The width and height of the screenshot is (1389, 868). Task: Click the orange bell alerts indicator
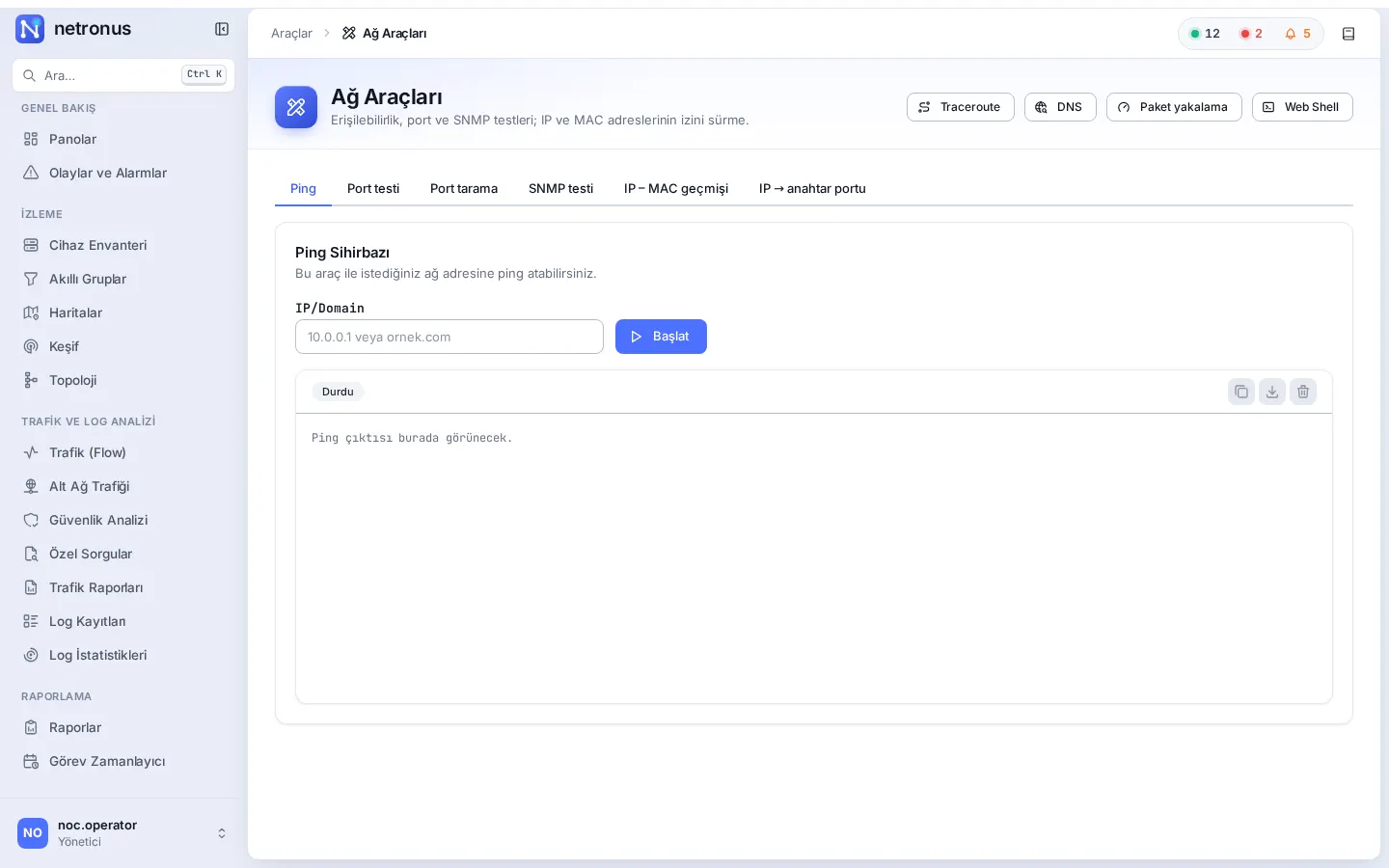click(1298, 34)
